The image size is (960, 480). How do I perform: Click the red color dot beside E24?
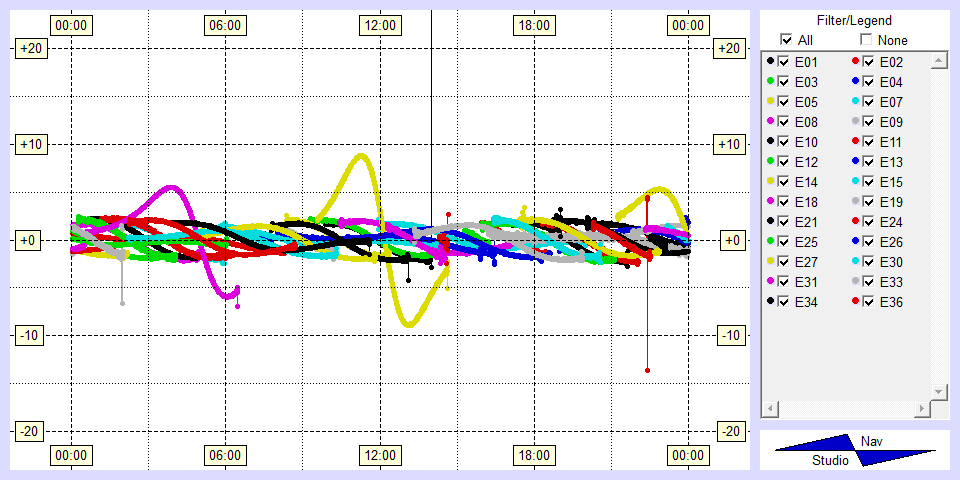point(855,222)
